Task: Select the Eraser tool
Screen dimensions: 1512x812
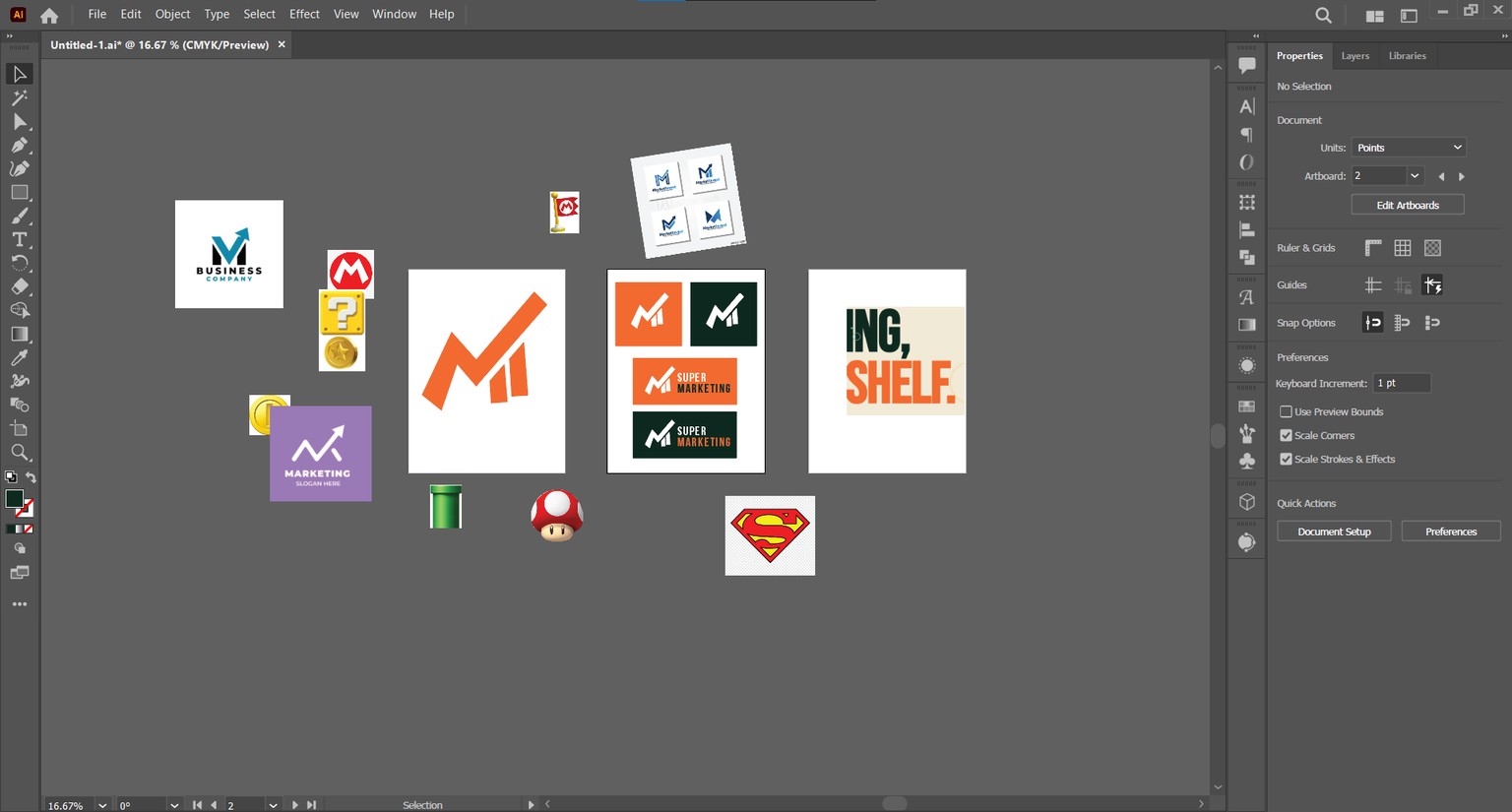Action: tap(20, 286)
